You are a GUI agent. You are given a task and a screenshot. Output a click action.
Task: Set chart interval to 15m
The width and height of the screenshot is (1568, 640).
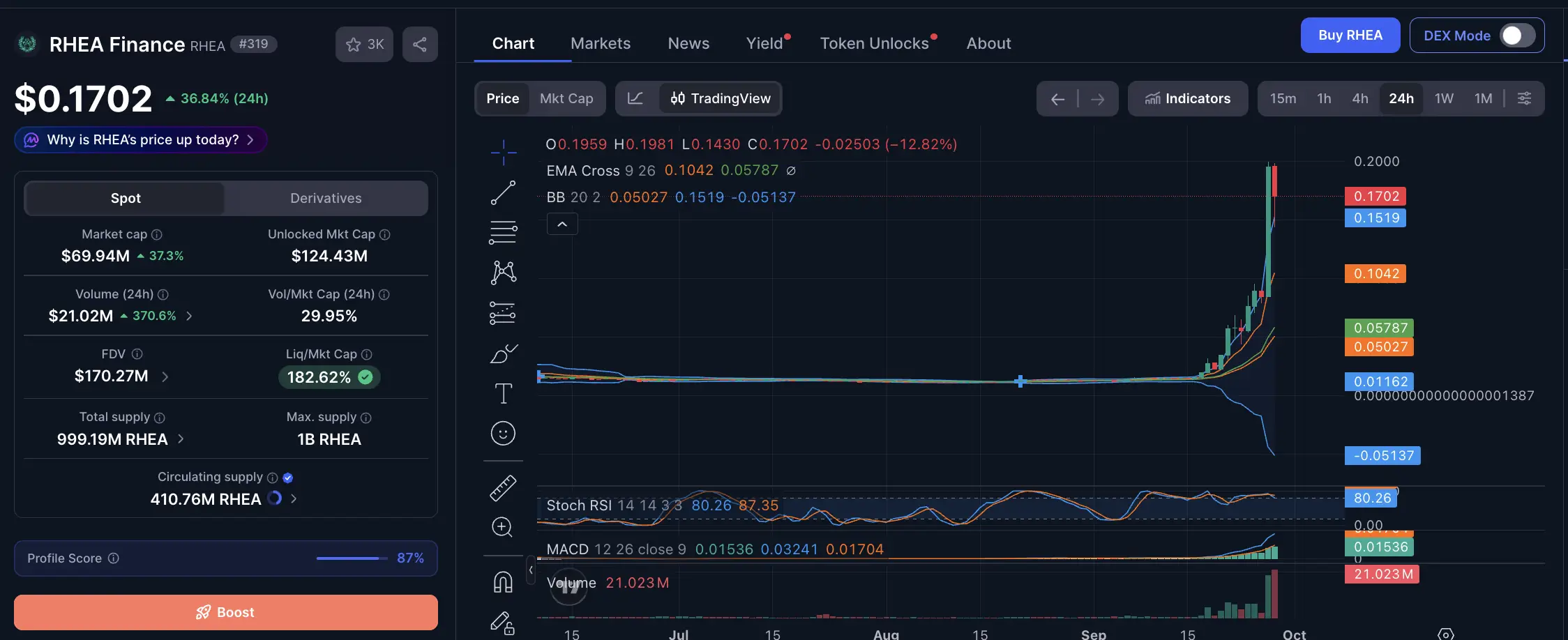[1283, 98]
